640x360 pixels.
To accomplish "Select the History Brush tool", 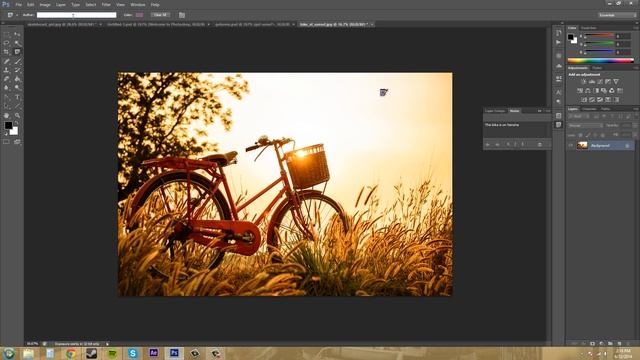I will point(17,70).
